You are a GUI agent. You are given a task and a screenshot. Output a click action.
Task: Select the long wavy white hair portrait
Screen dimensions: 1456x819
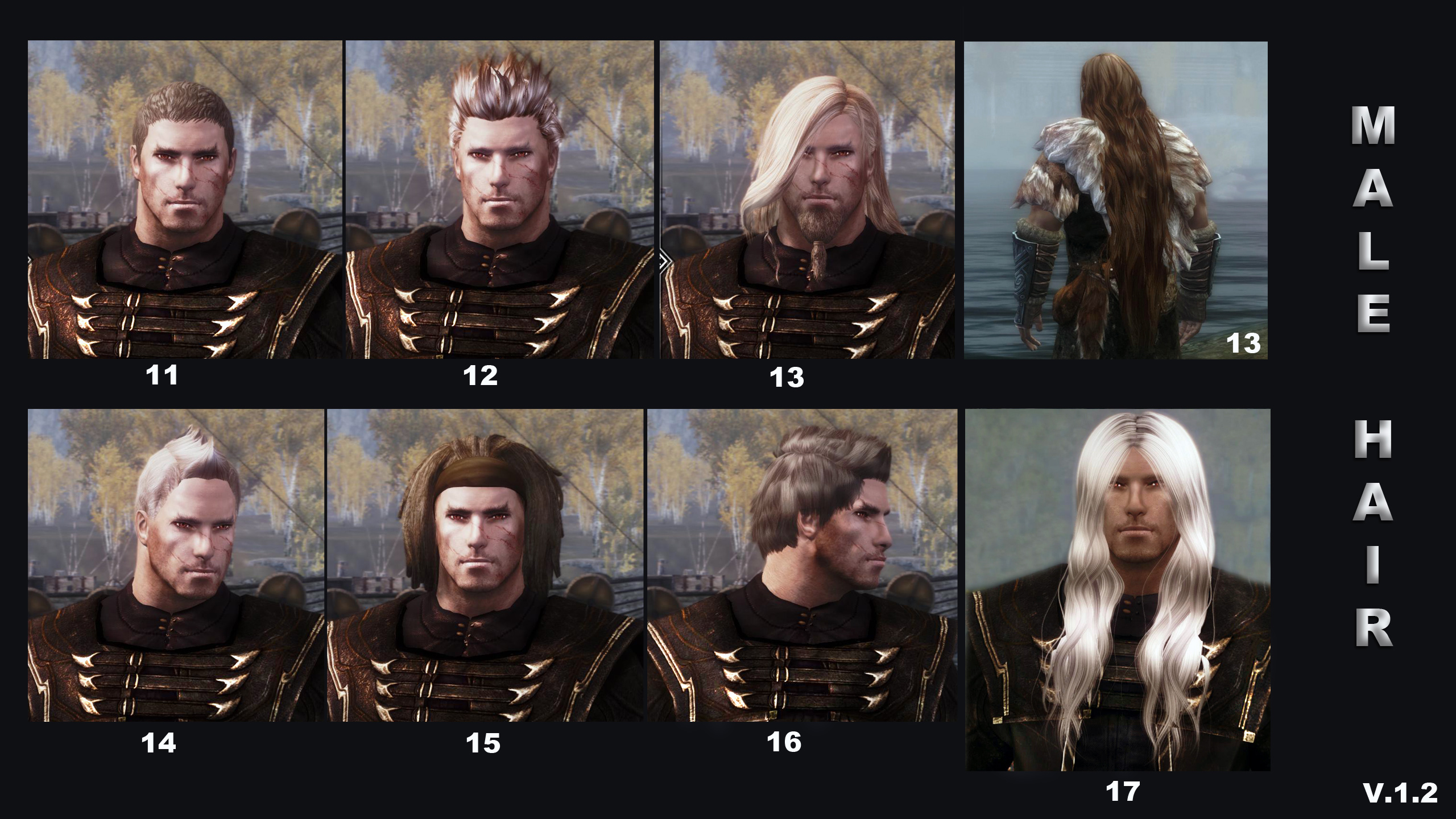tap(1118, 590)
